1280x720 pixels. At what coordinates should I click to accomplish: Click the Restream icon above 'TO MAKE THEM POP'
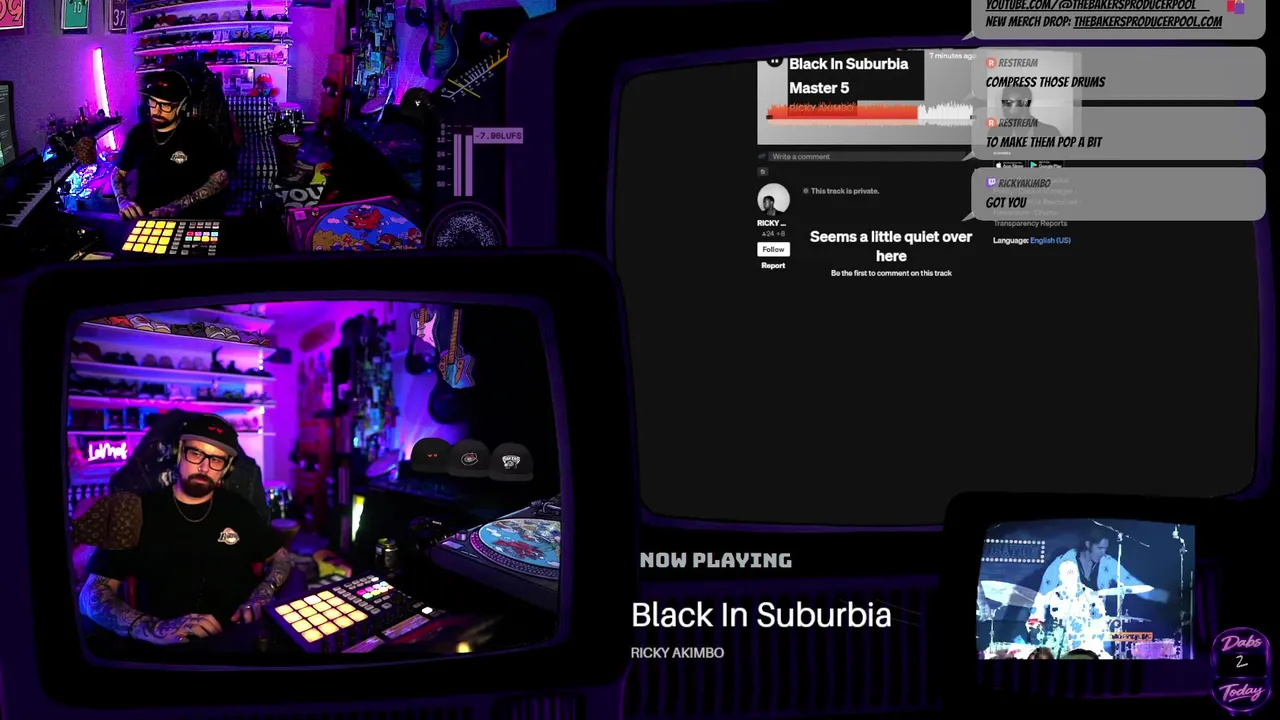click(991, 123)
